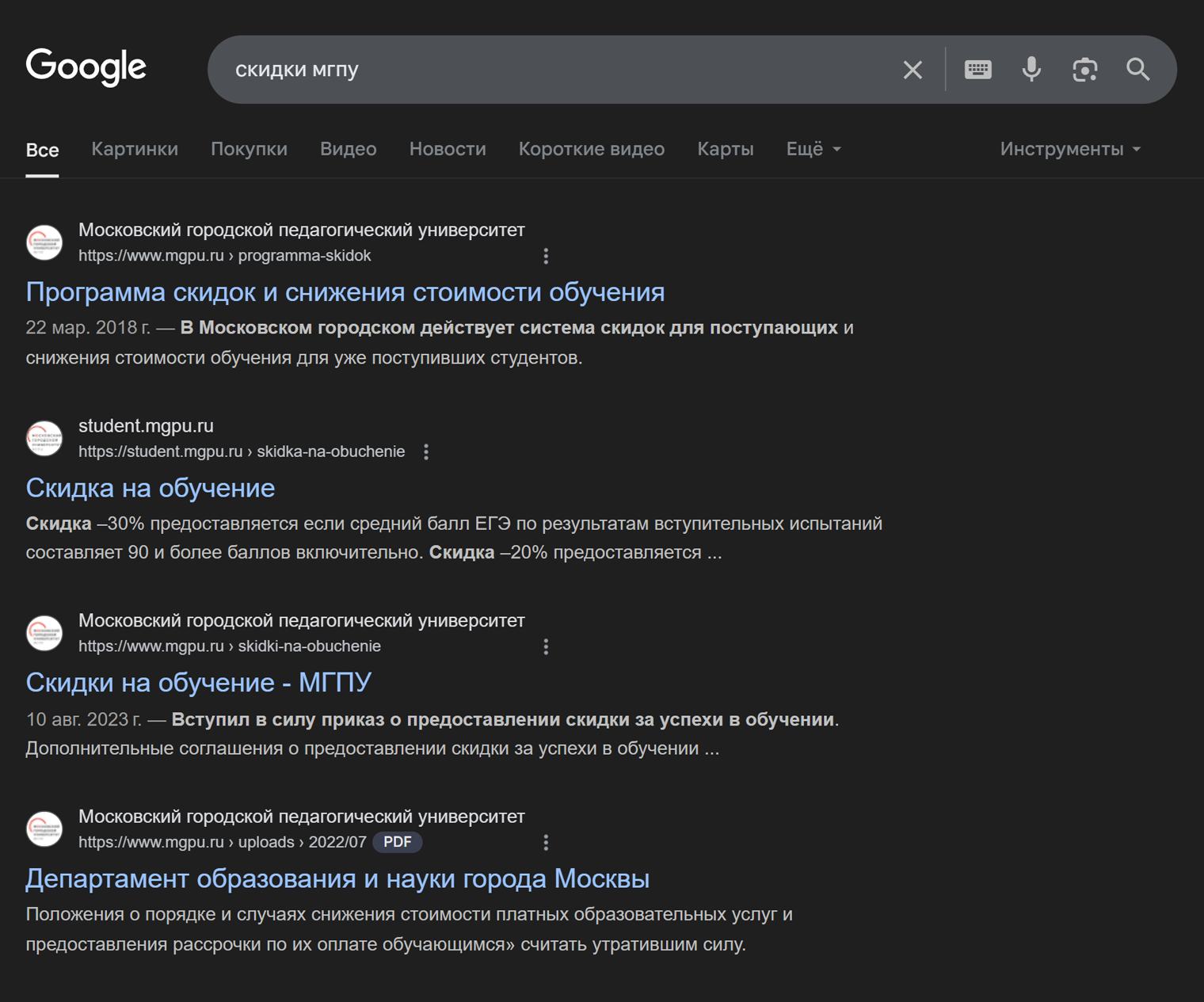The width and height of the screenshot is (1204, 1002).
Task: Open more options for the PDF uploads result
Action: (x=546, y=842)
